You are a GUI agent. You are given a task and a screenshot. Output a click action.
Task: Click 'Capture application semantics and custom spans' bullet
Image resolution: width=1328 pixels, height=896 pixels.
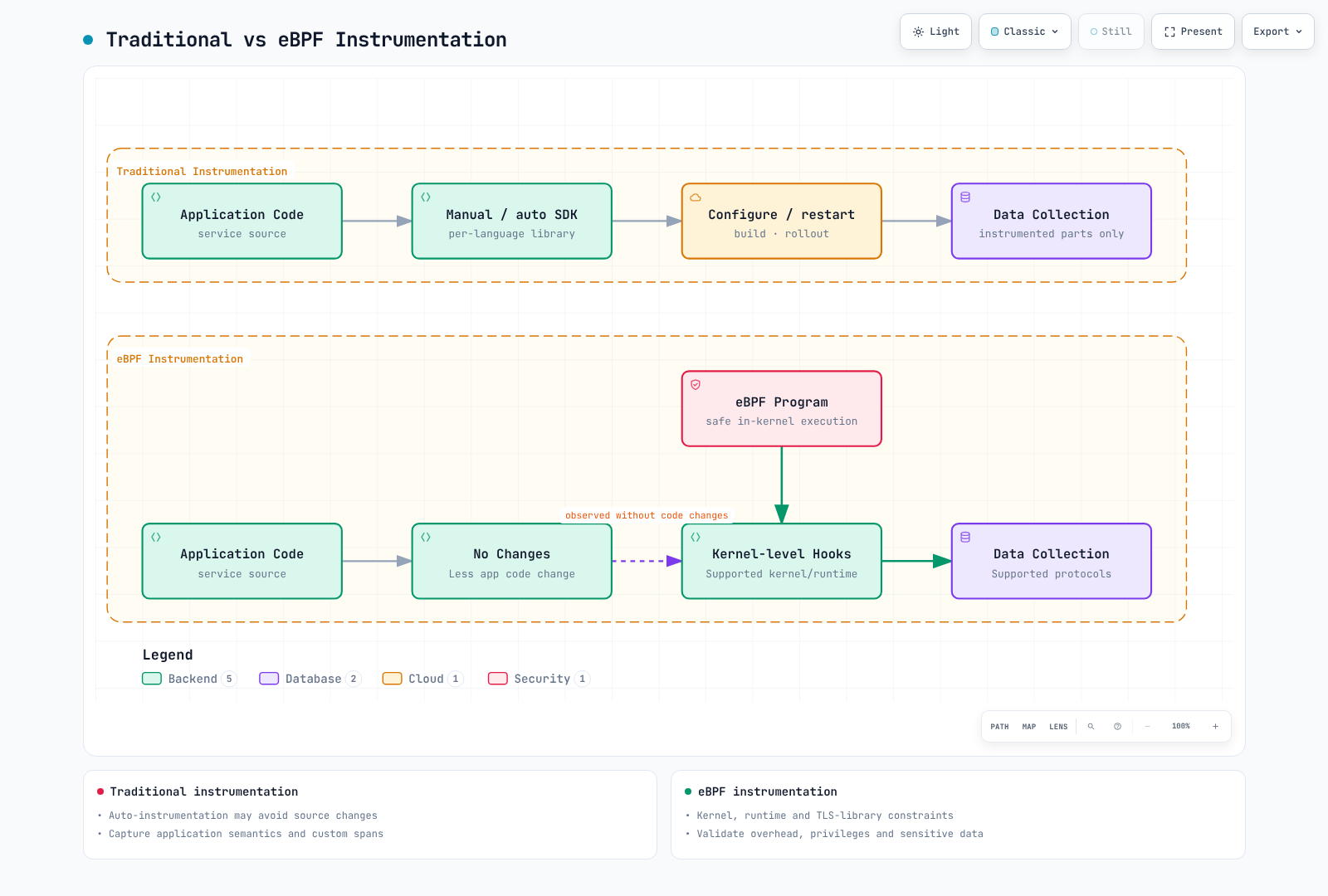pos(247,835)
